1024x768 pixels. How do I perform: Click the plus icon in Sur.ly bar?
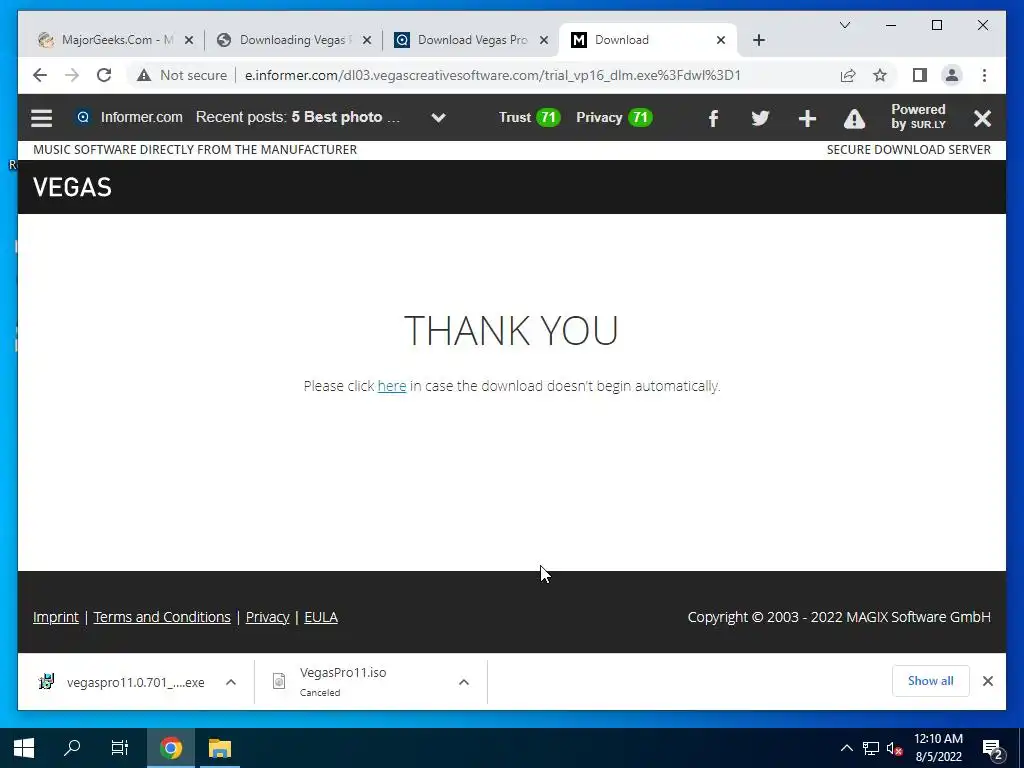807,118
